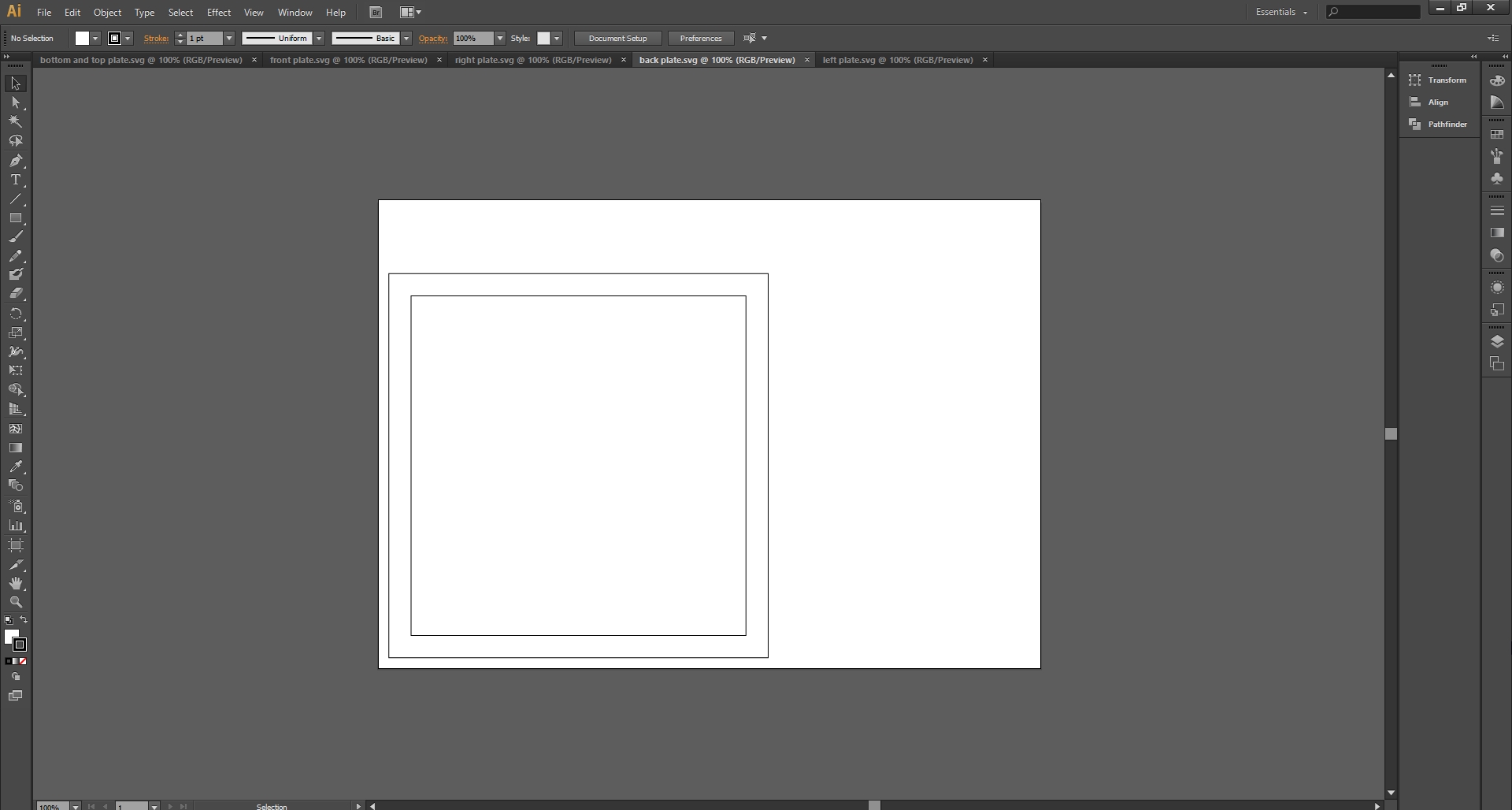Screen dimensions: 1512x810
Task: Pick the Symbol Sprayer tool
Action: click(x=16, y=506)
